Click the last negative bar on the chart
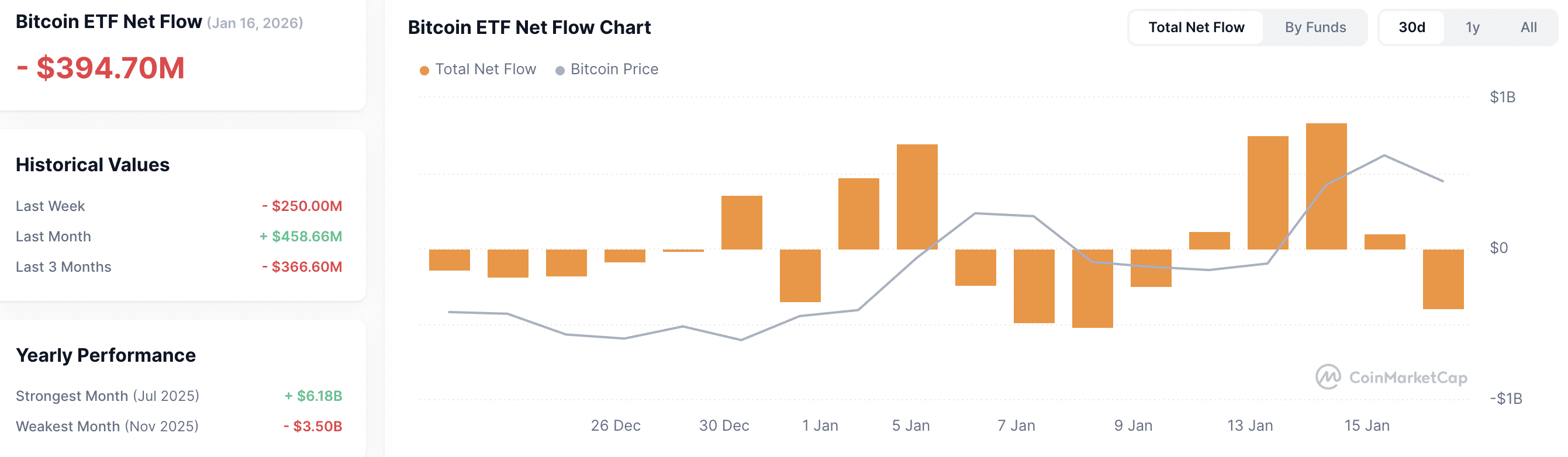The height and width of the screenshot is (457, 1568). 1443,279
